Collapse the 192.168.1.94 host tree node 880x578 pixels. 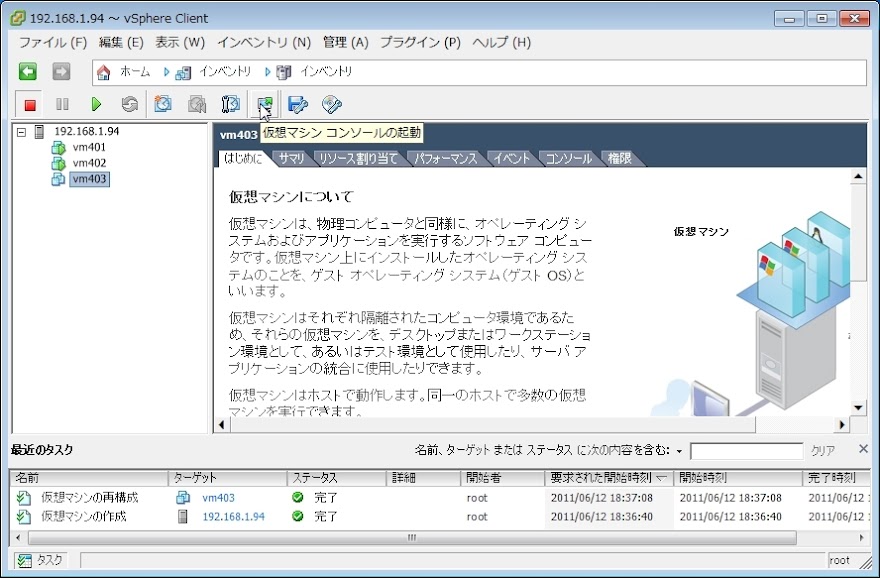[21, 132]
